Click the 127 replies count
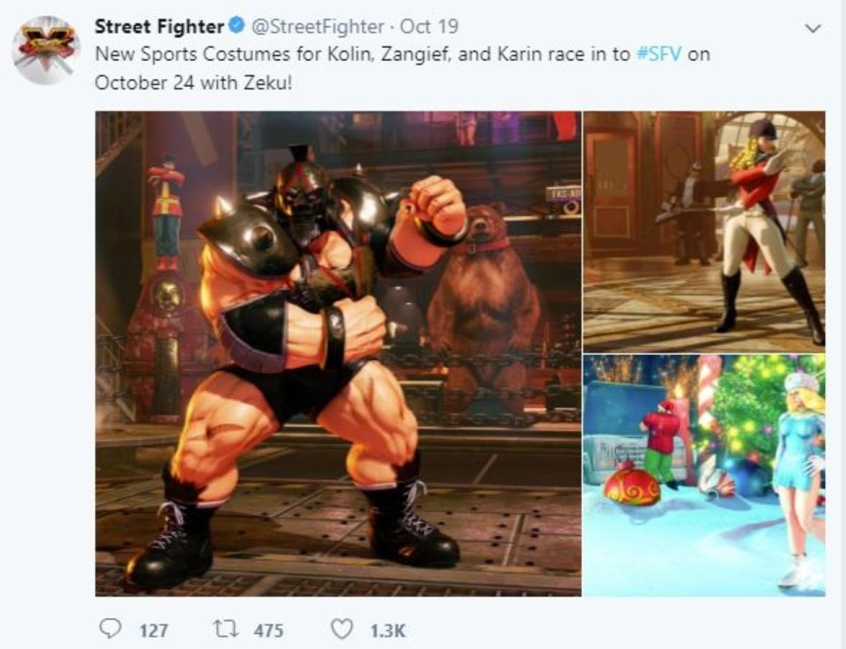This screenshot has height=649, width=846. click(154, 630)
